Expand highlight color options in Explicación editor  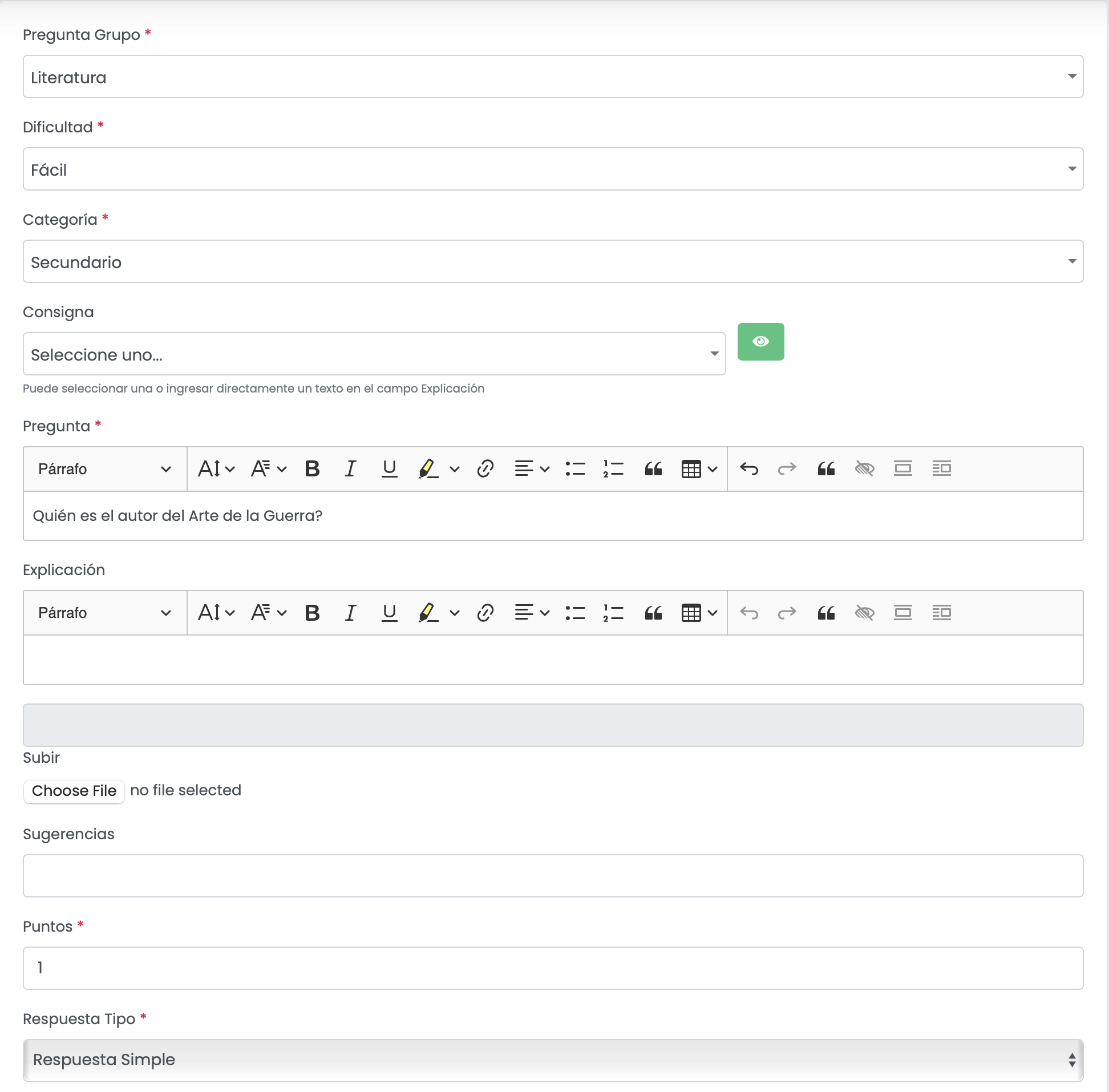(x=454, y=613)
